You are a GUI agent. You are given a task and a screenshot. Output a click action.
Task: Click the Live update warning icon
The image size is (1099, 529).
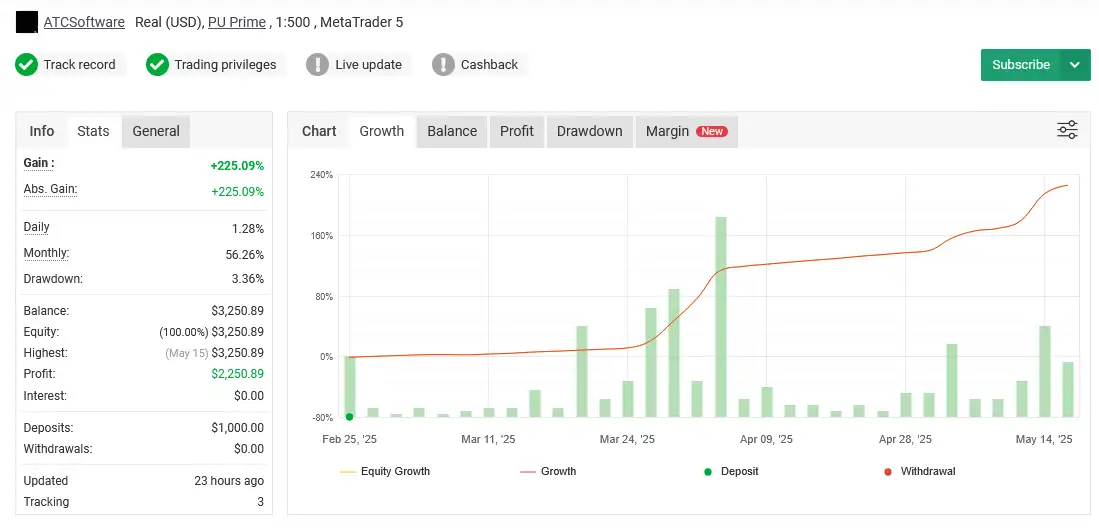tap(317, 65)
